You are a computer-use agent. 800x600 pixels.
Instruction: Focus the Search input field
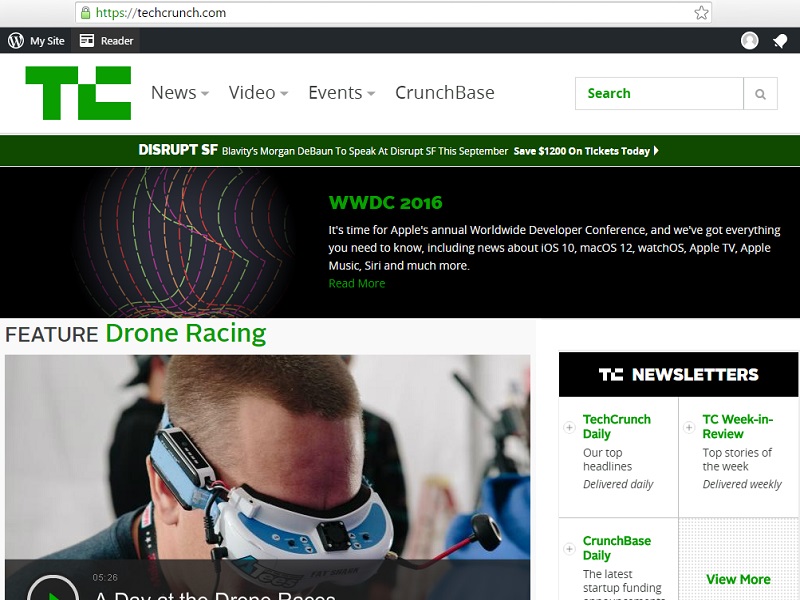[x=659, y=93]
